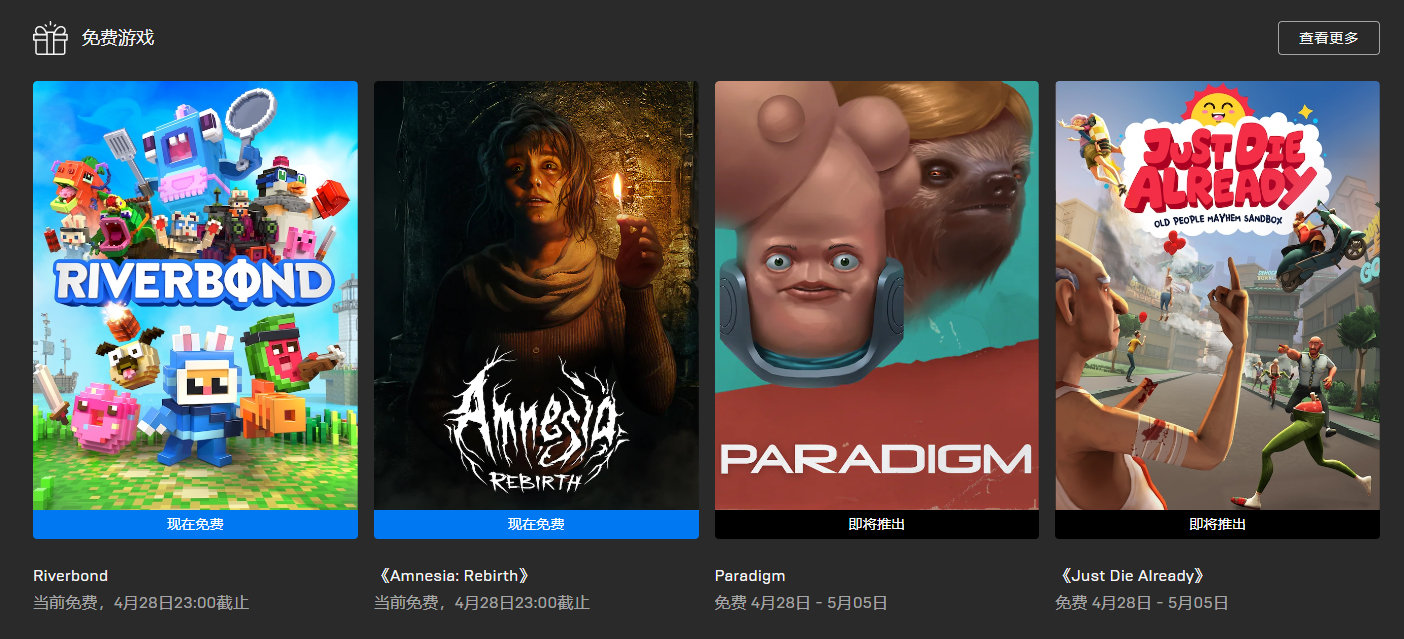Click the gift box icon beside 免费游戏
This screenshot has width=1404, height=639.
click(x=50, y=38)
